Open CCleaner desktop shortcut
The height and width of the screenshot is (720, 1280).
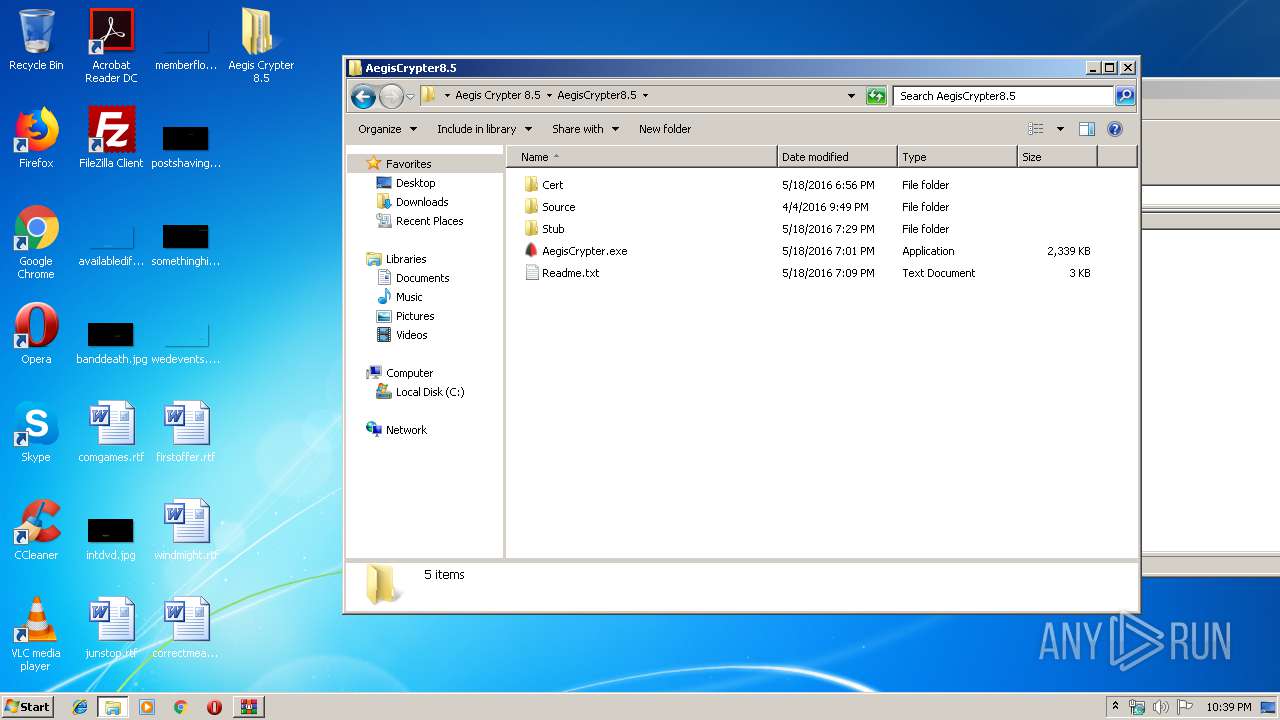[36, 530]
